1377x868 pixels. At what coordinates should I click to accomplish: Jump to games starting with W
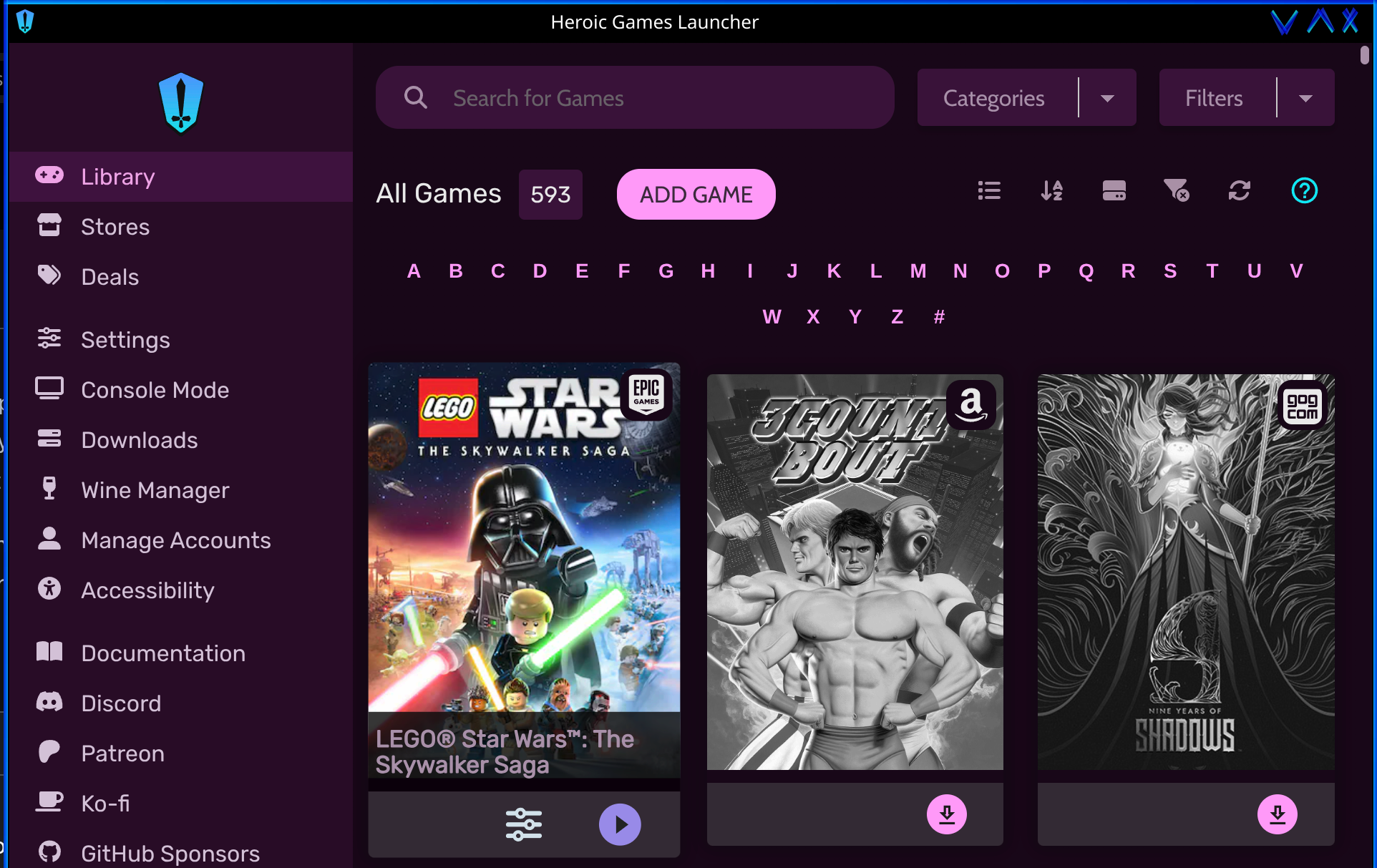pos(772,317)
